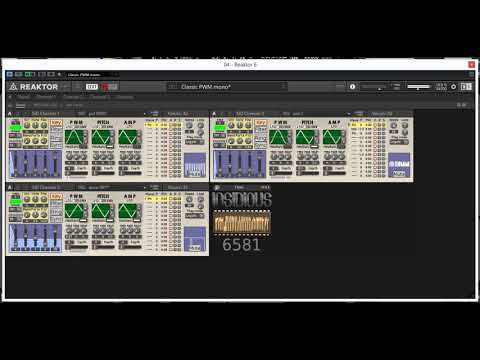Toggle Filter button in SID Channel 1
This screenshot has width=480, height=360.
(x=56, y=129)
